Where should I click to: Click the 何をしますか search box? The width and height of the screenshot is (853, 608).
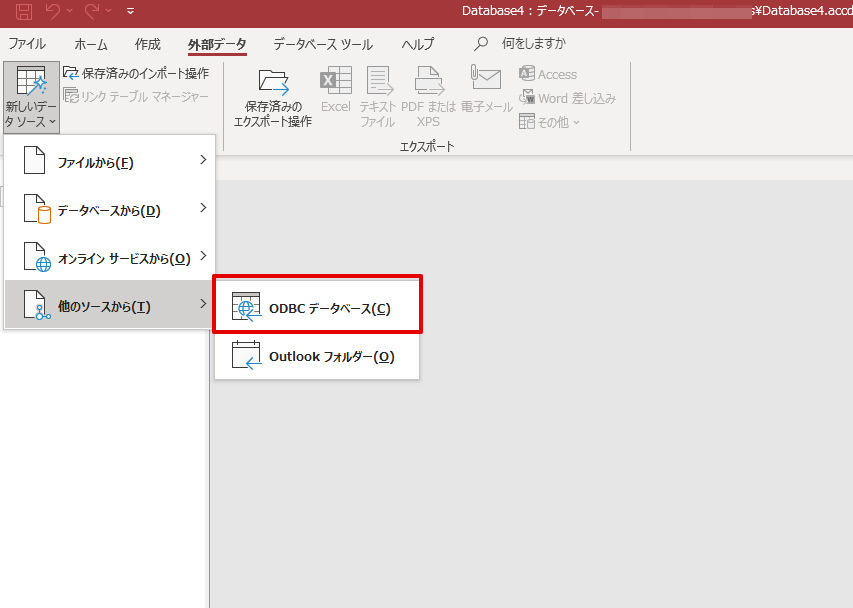[534, 44]
